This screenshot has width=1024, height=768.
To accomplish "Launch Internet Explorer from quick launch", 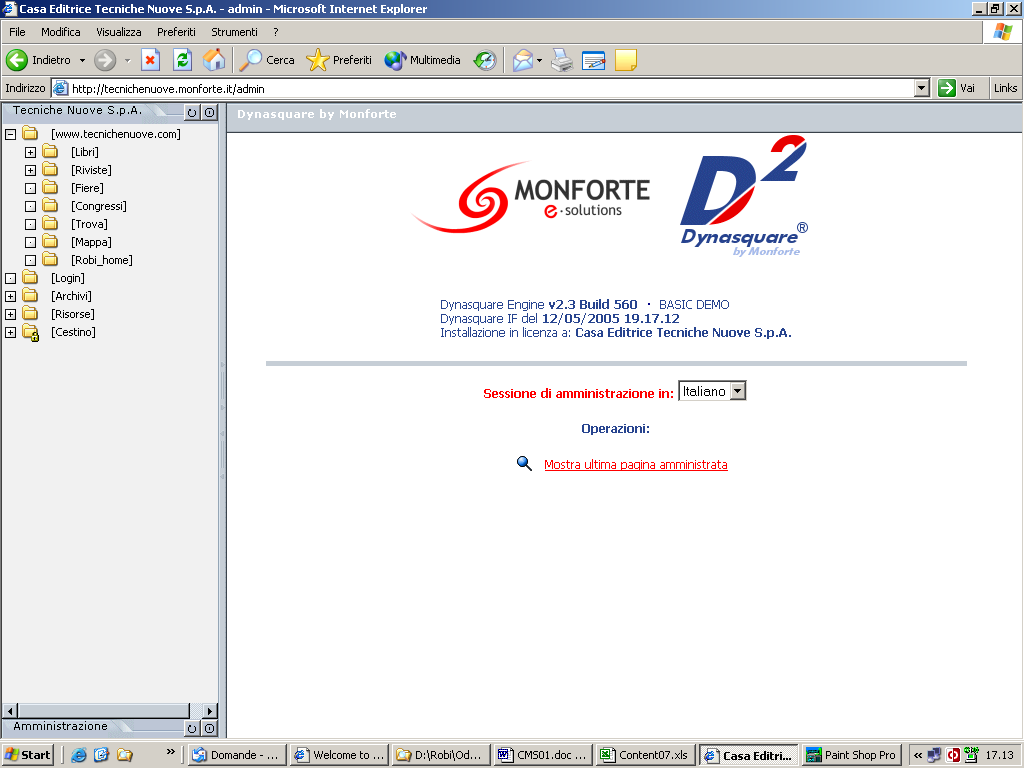I will 78,755.
